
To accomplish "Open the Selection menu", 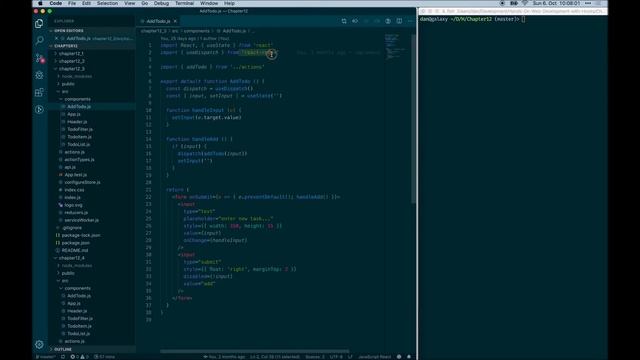I will [x=107, y=3].
